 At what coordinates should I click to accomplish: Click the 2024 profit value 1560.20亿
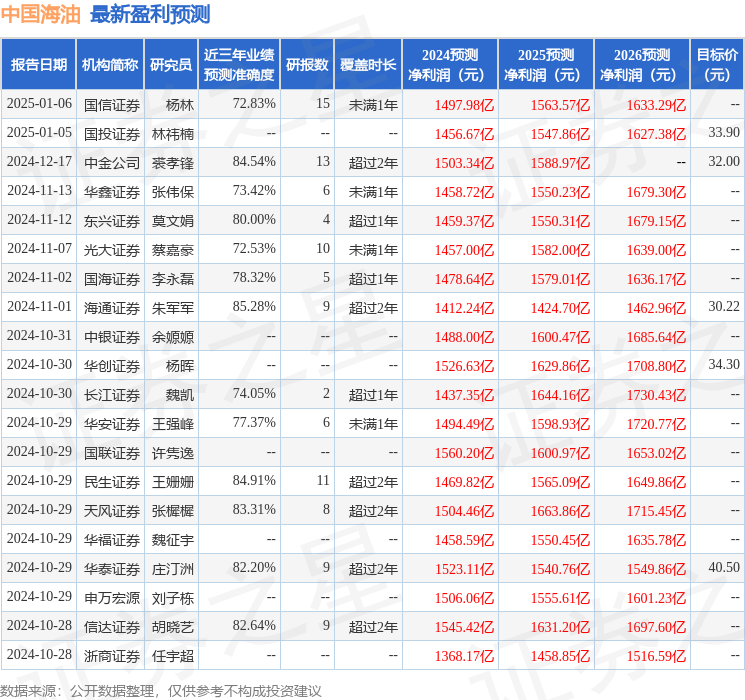tap(465, 452)
